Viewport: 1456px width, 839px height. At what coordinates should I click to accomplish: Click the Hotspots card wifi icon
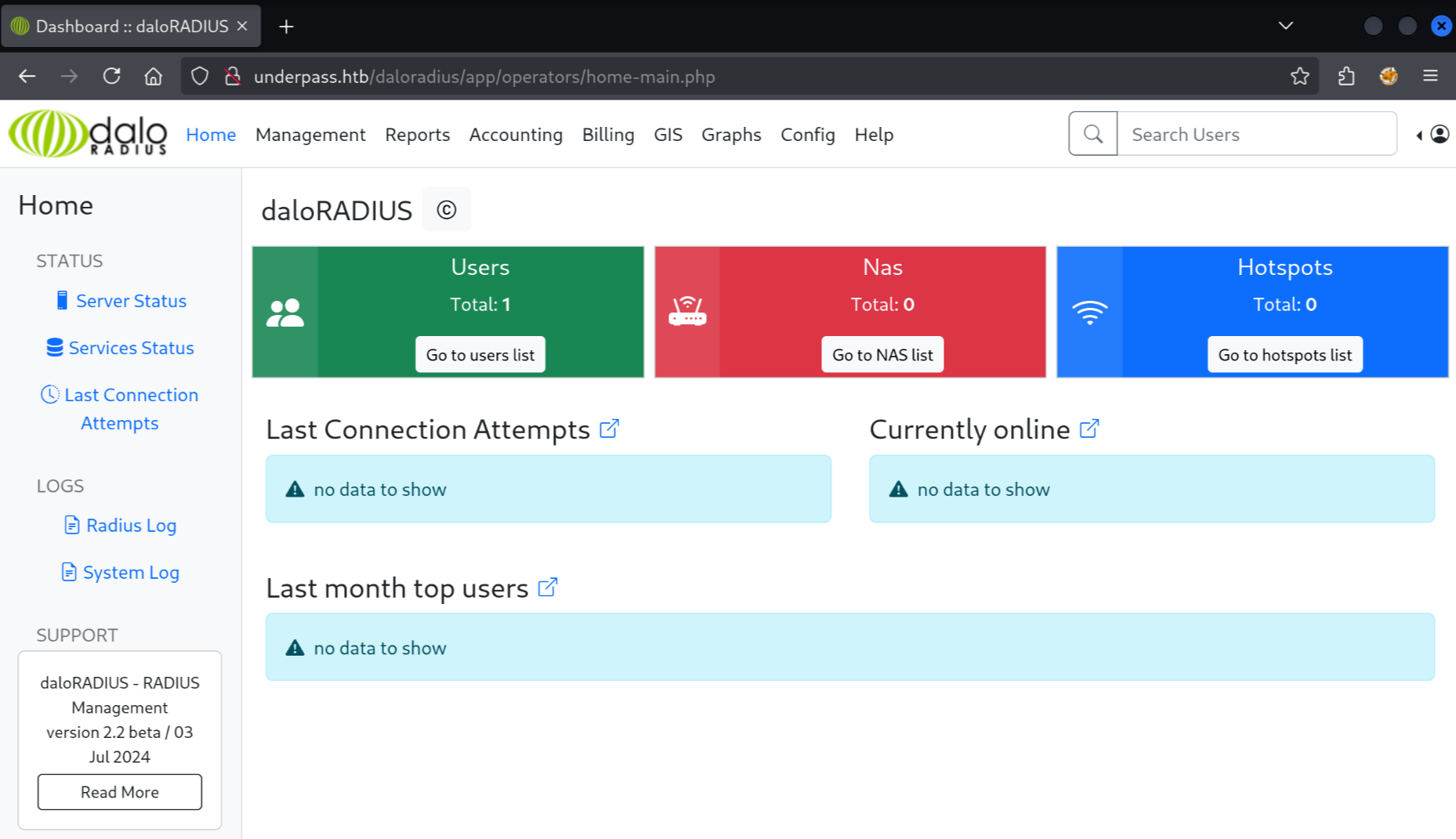[1090, 313]
